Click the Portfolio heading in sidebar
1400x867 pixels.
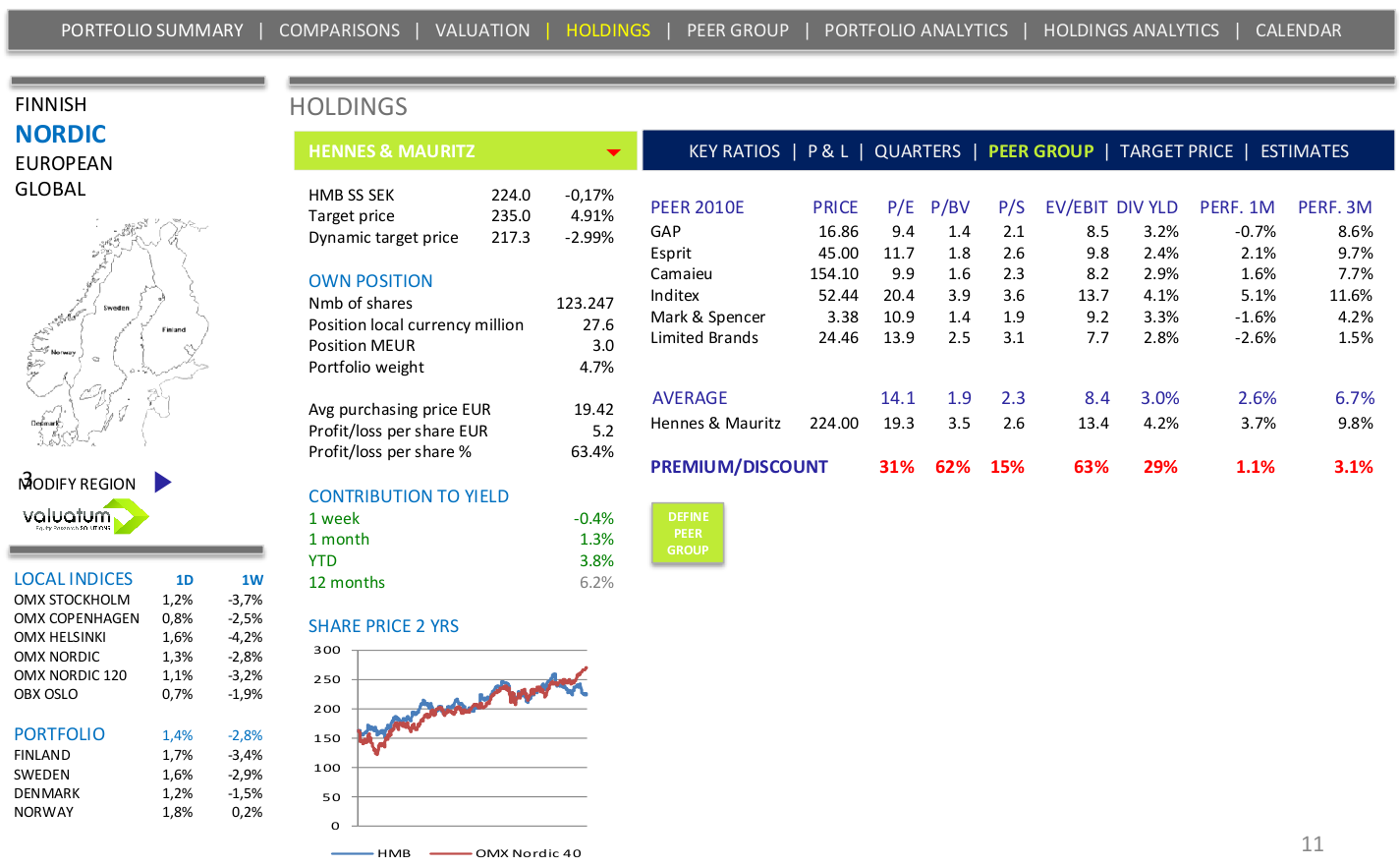59,734
